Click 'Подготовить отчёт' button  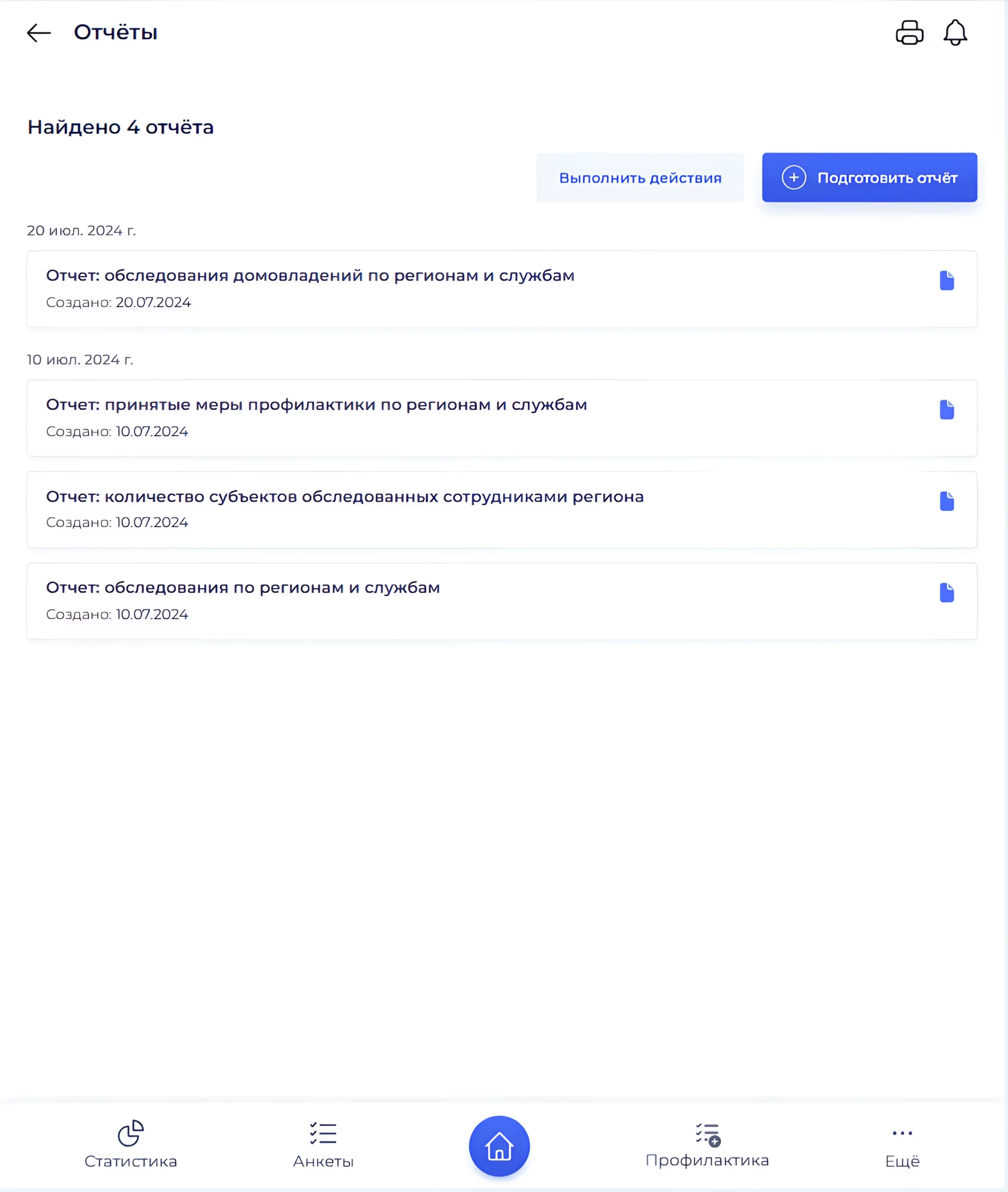click(869, 177)
